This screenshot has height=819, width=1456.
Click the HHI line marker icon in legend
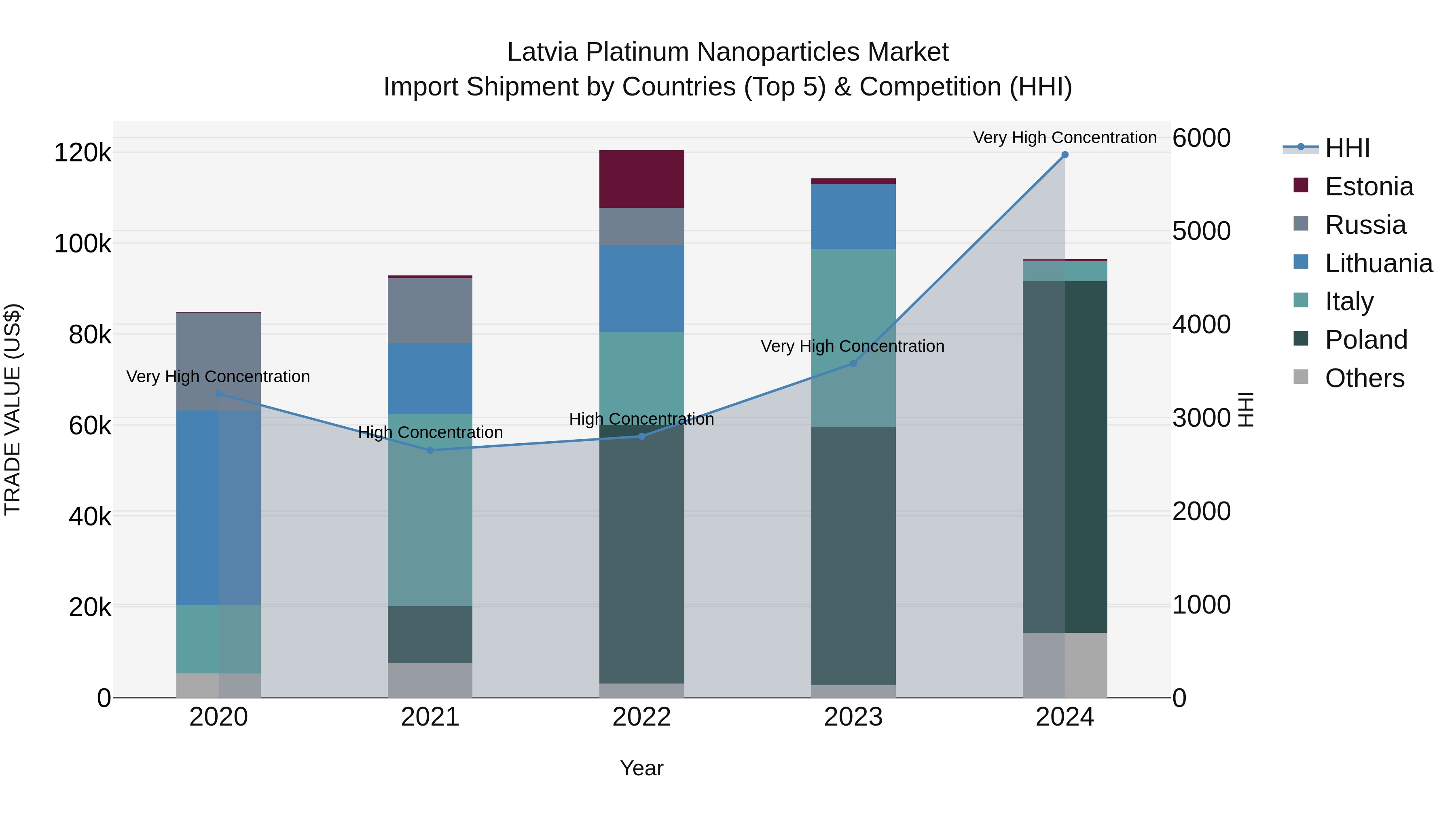1301,147
